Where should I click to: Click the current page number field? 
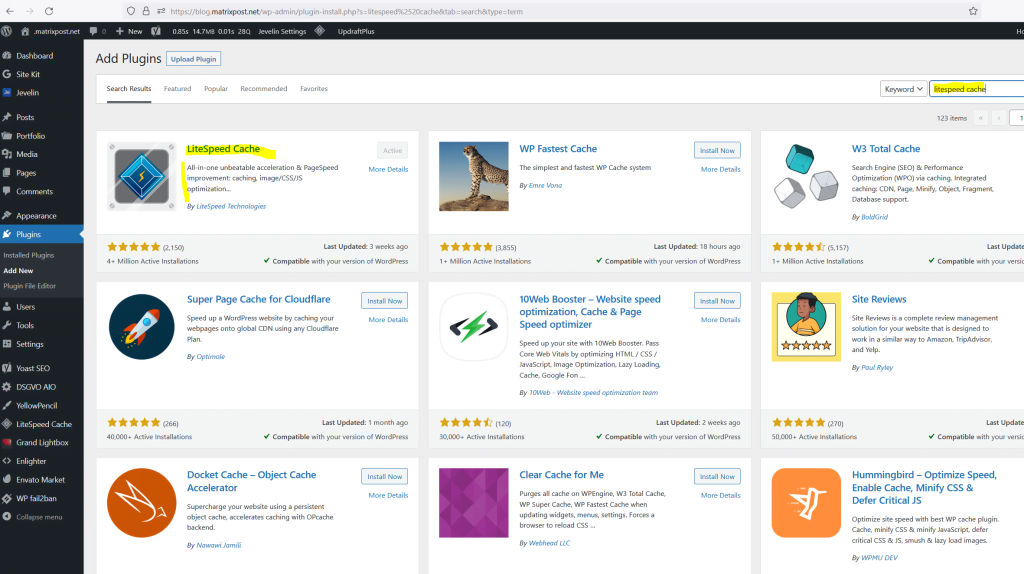(x=1017, y=118)
